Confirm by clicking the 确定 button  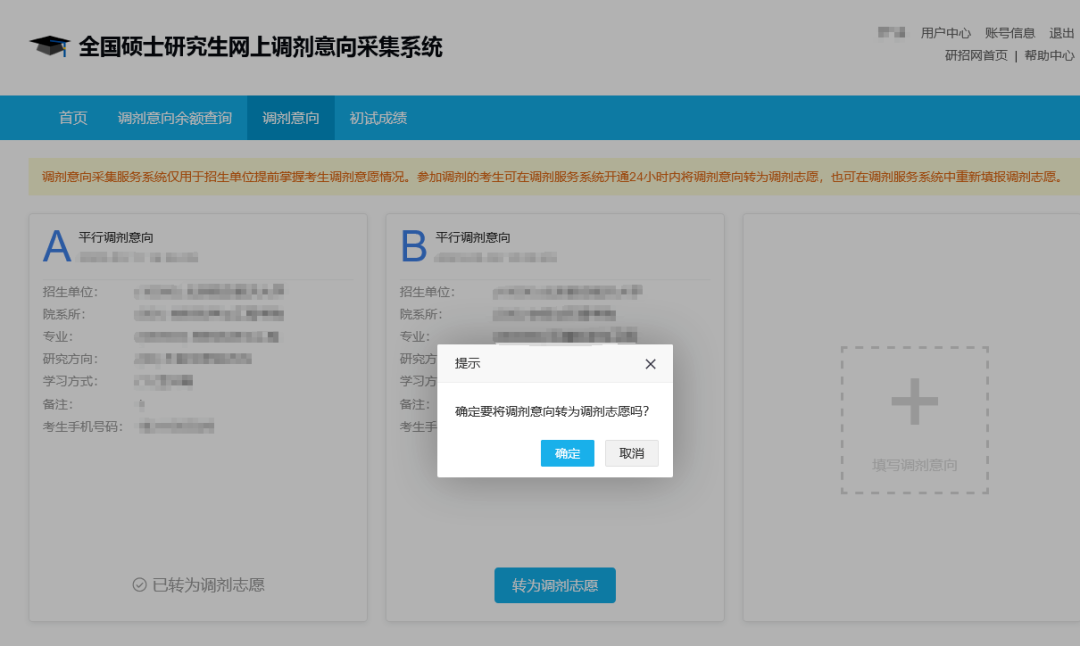point(567,453)
